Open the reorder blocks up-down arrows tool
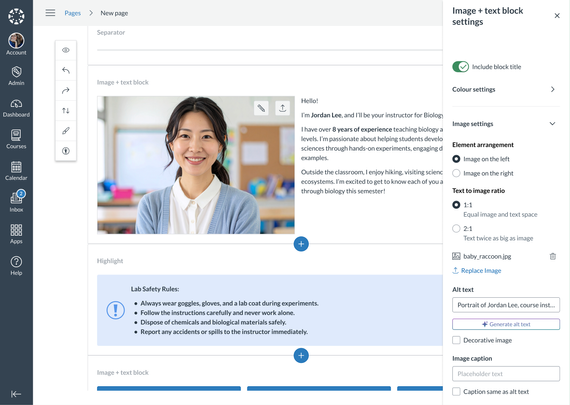Image resolution: width=570 pixels, height=405 pixels. [66, 111]
